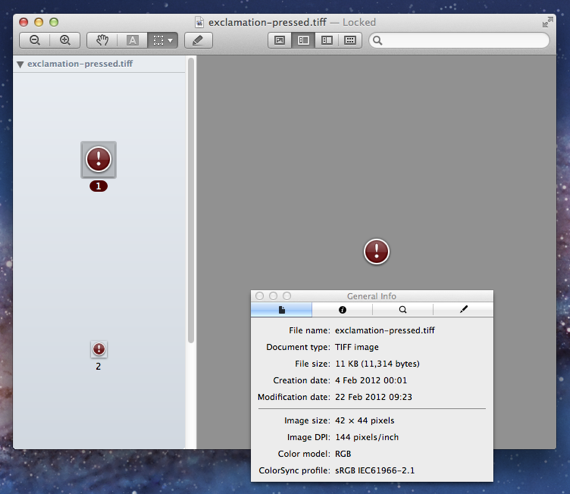Image resolution: width=570 pixels, height=494 pixels.
Task: Select the Move hand tool
Action: pyautogui.click(x=102, y=40)
